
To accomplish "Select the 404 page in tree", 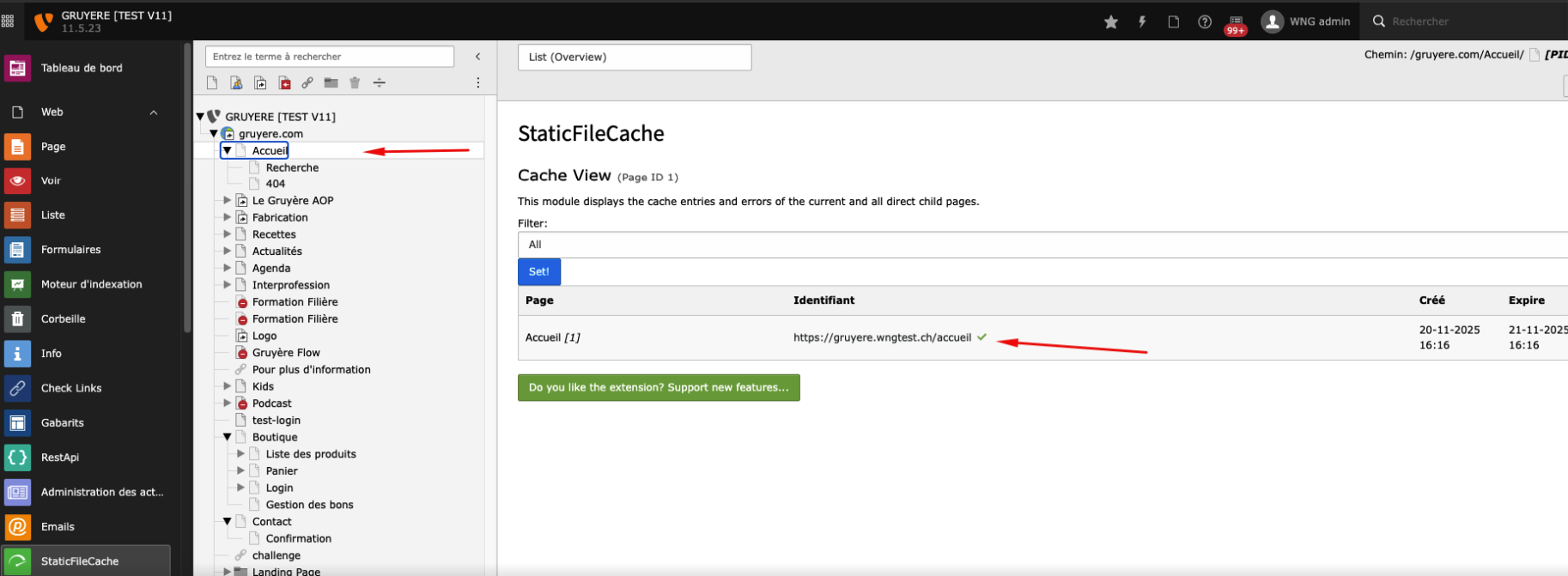I will tap(276, 184).
